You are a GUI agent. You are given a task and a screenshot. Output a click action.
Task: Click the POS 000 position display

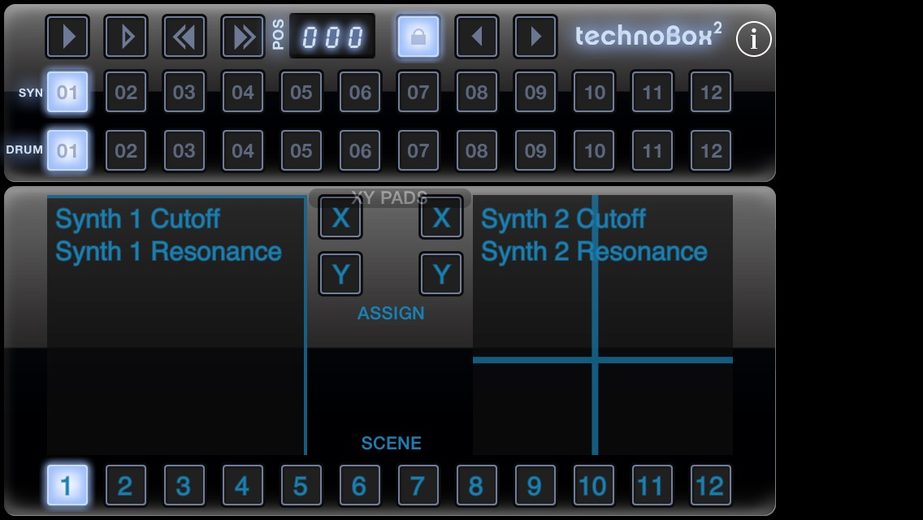coord(332,37)
